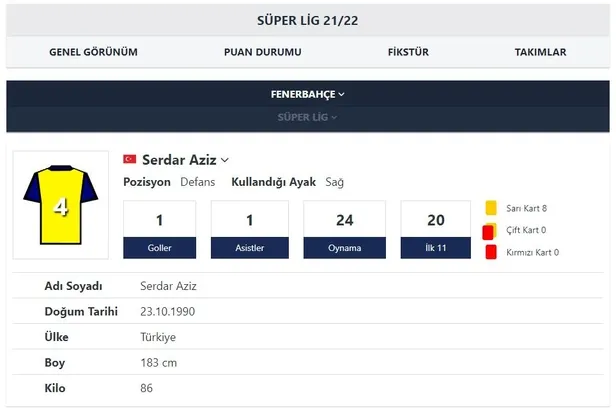616x410 pixels.
Task: Click the yellow card icon (Sarı Kart)
Action: point(491,209)
